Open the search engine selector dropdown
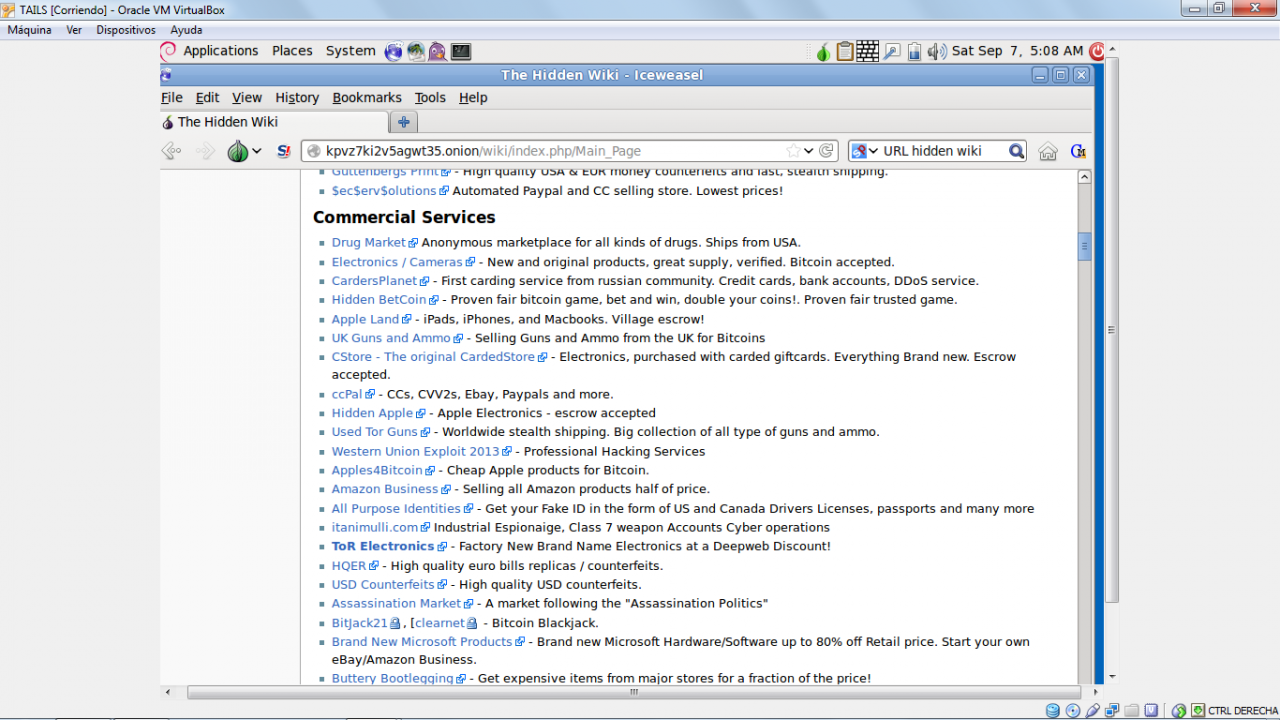1280x720 pixels. coord(864,151)
